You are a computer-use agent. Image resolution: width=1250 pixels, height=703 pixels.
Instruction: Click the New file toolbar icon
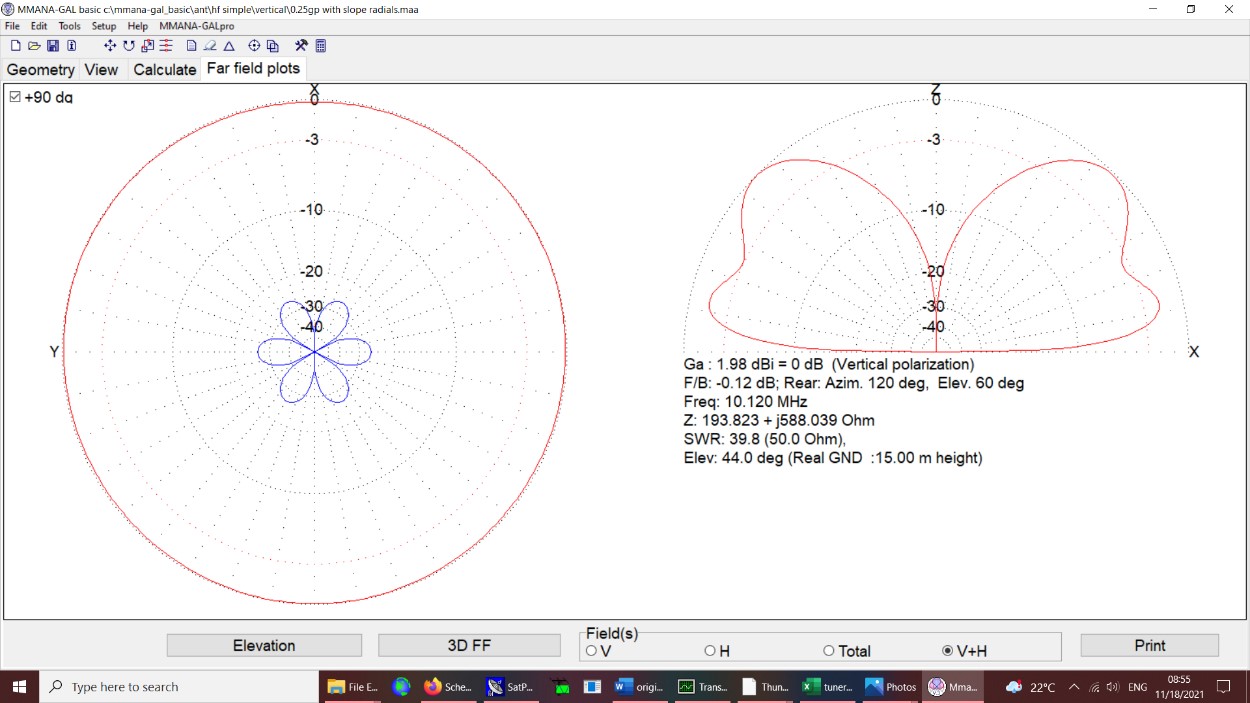(x=15, y=46)
